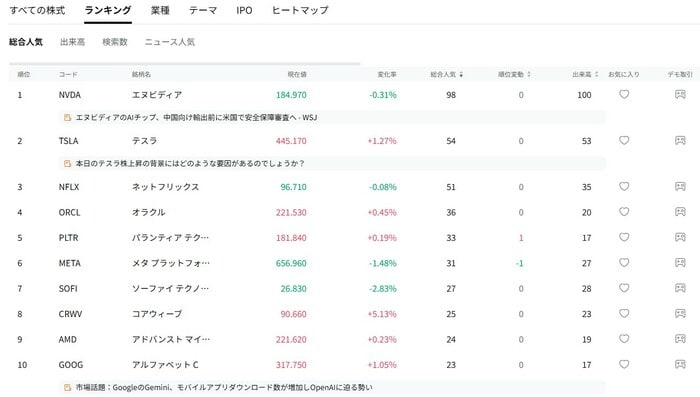Favorite ORCL with heart icon

[x=624, y=212]
